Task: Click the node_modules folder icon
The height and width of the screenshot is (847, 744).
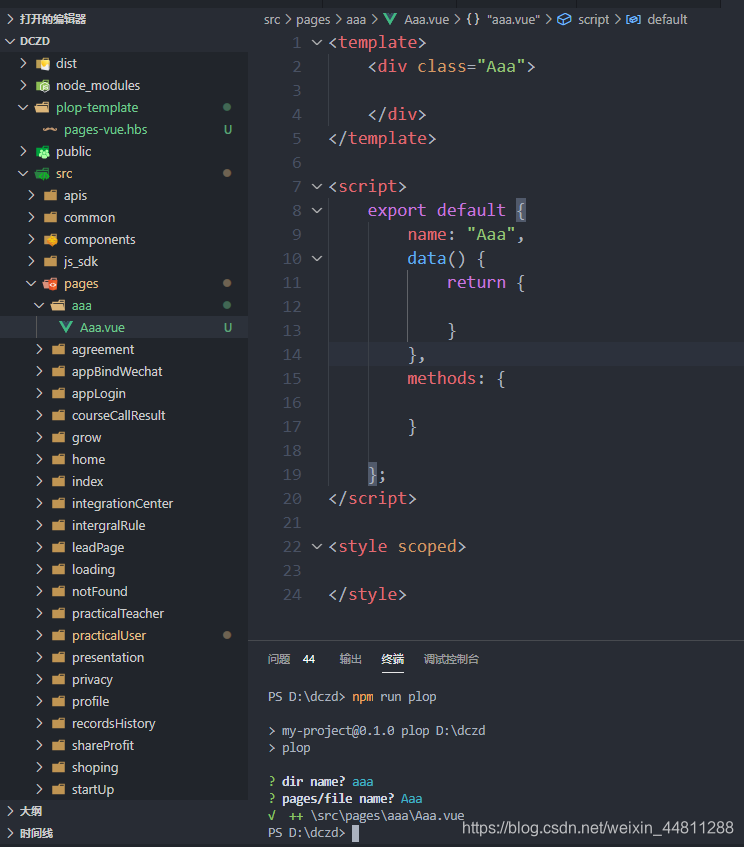Action: pyautogui.click(x=43, y=86)
